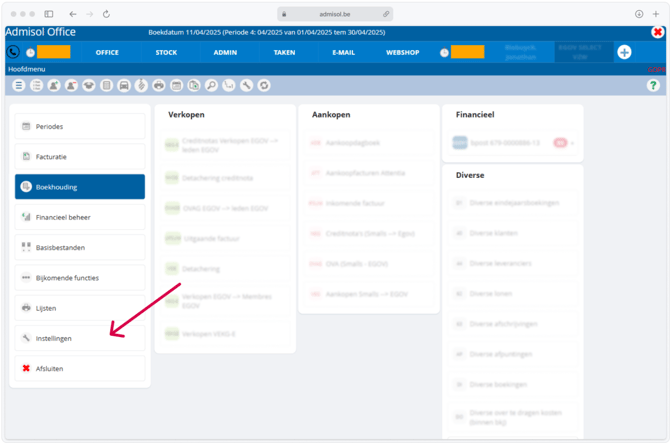Screen dimensions: 670x443
Task: Open the OFFICE tab
Action: [x=107, y=53]
